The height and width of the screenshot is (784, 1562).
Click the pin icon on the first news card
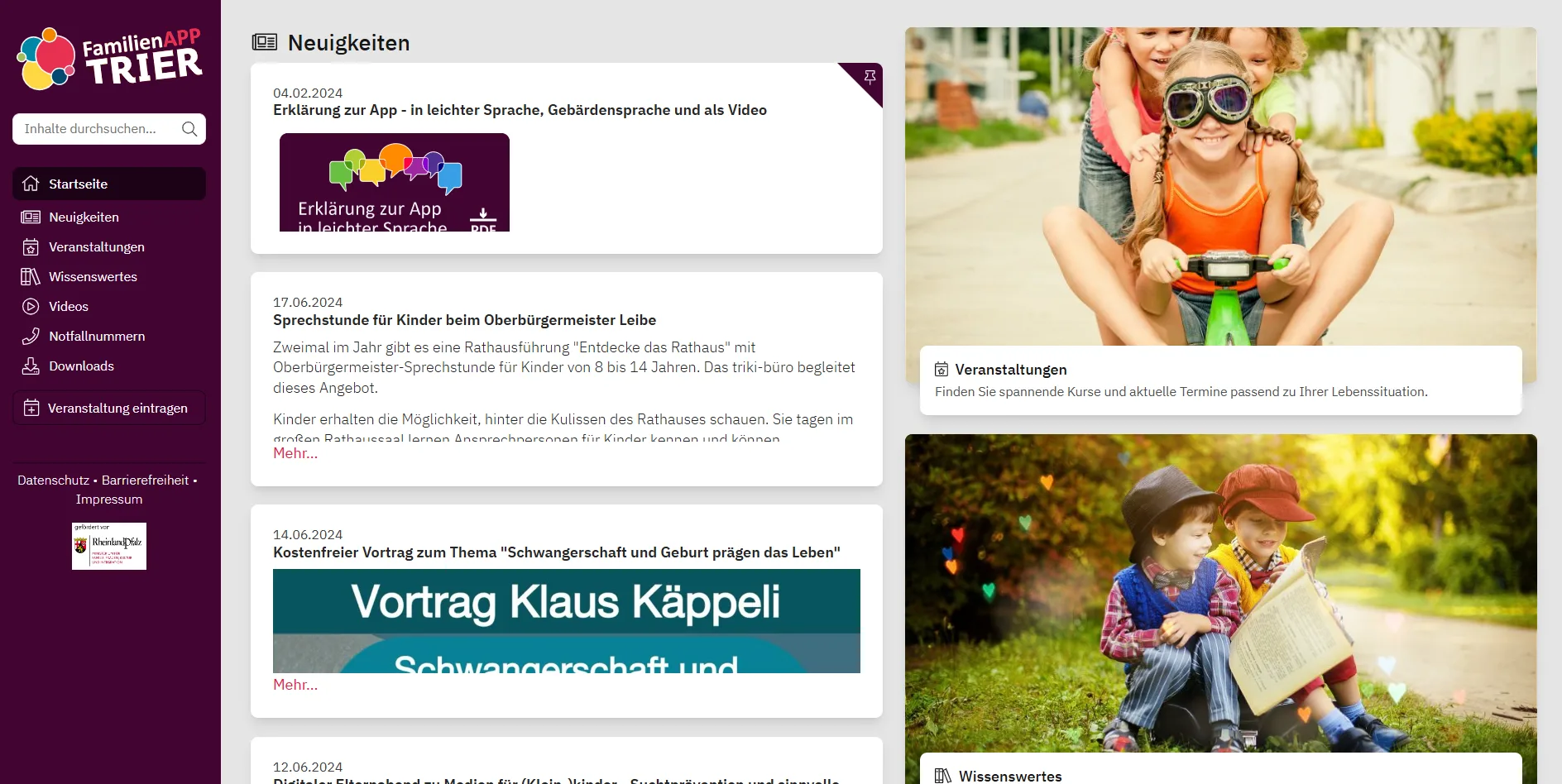pyautogui.click(x=870, y=76)
